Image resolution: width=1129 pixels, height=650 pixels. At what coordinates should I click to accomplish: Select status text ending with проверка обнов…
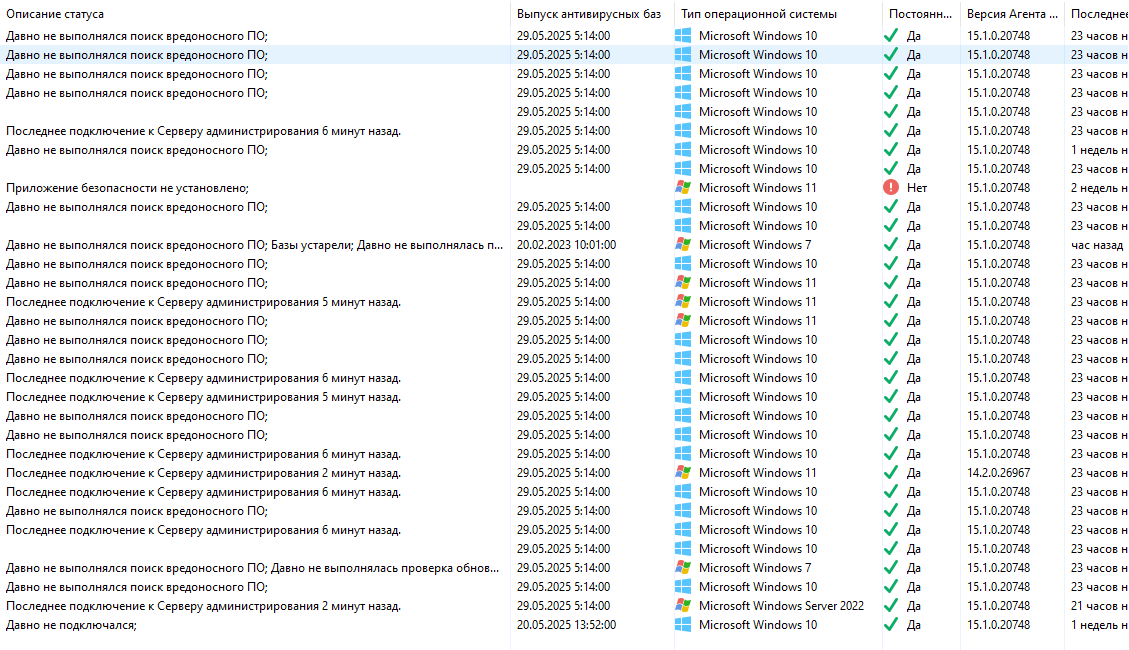tap(252, 568)
